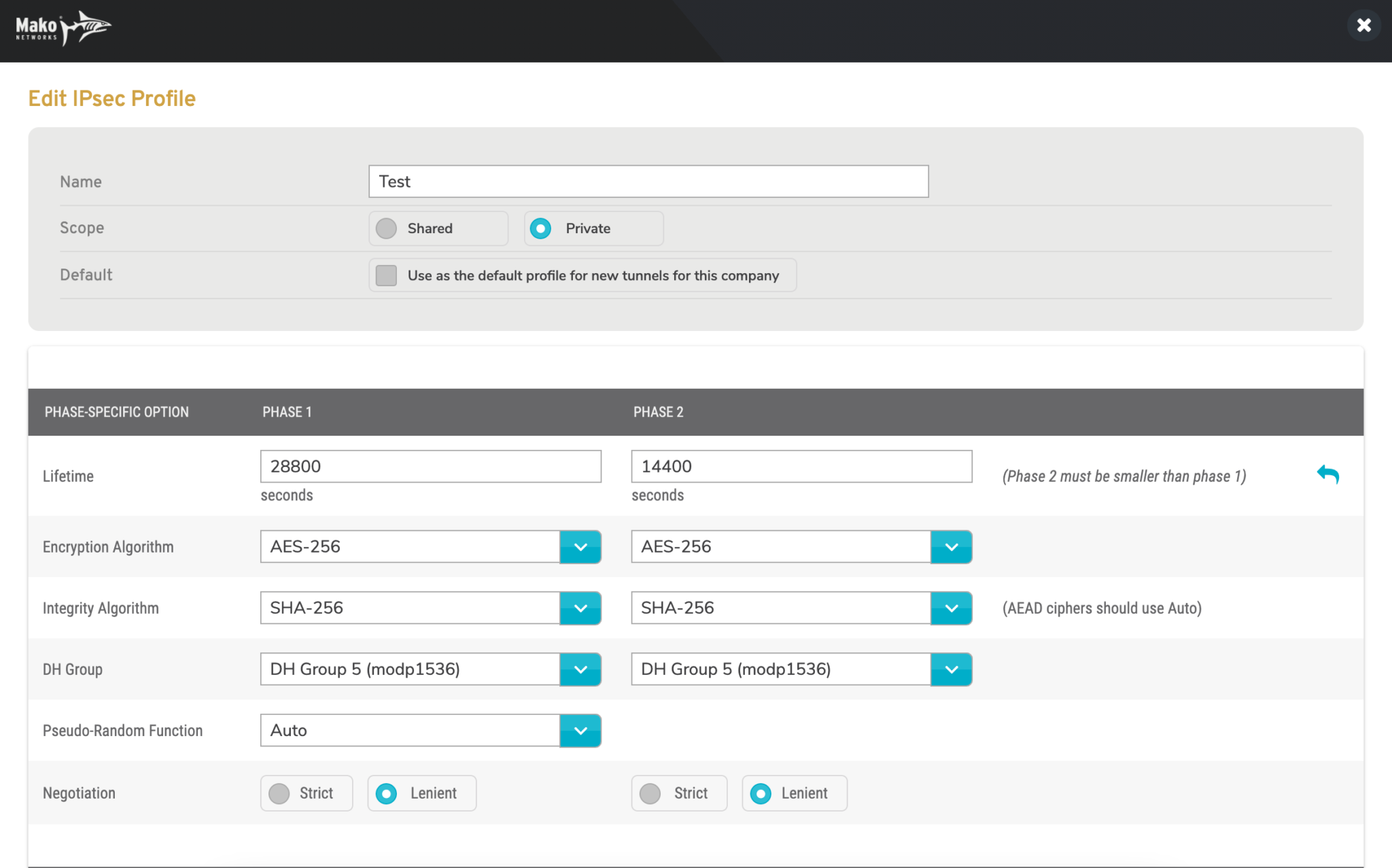Select Private scope

tap(541, 228)
